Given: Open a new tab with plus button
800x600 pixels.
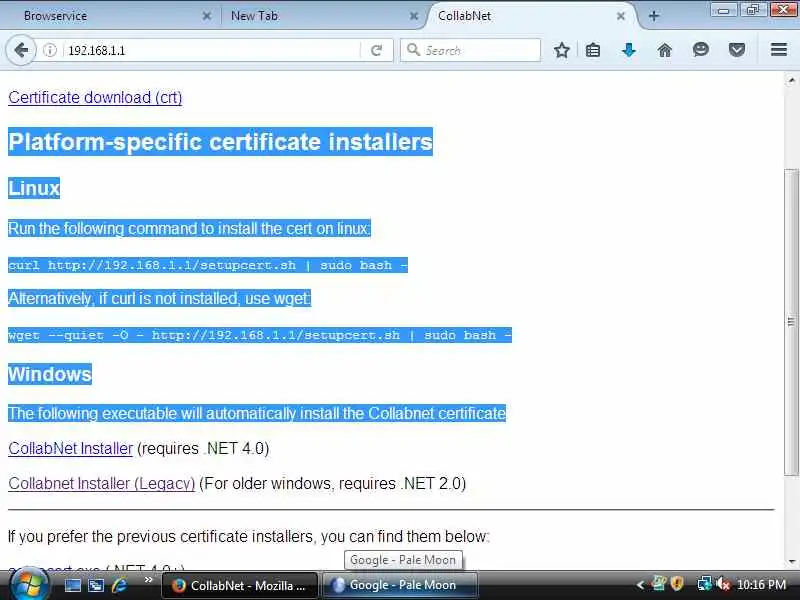Looking at the screenshot, I should (x=654, y=16).
